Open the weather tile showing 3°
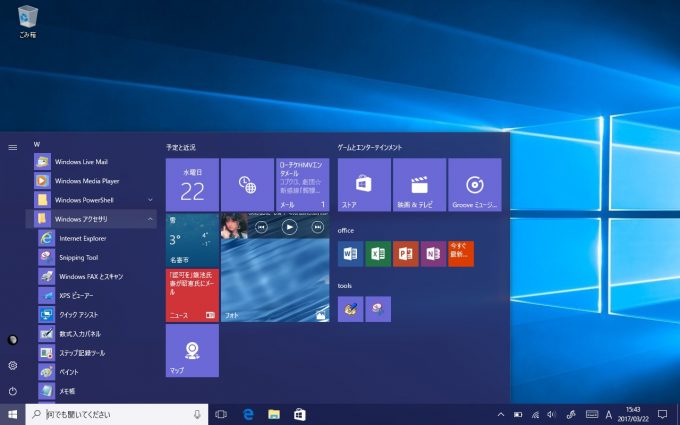This screenshot has width=680, height=425. coord(192,240)
